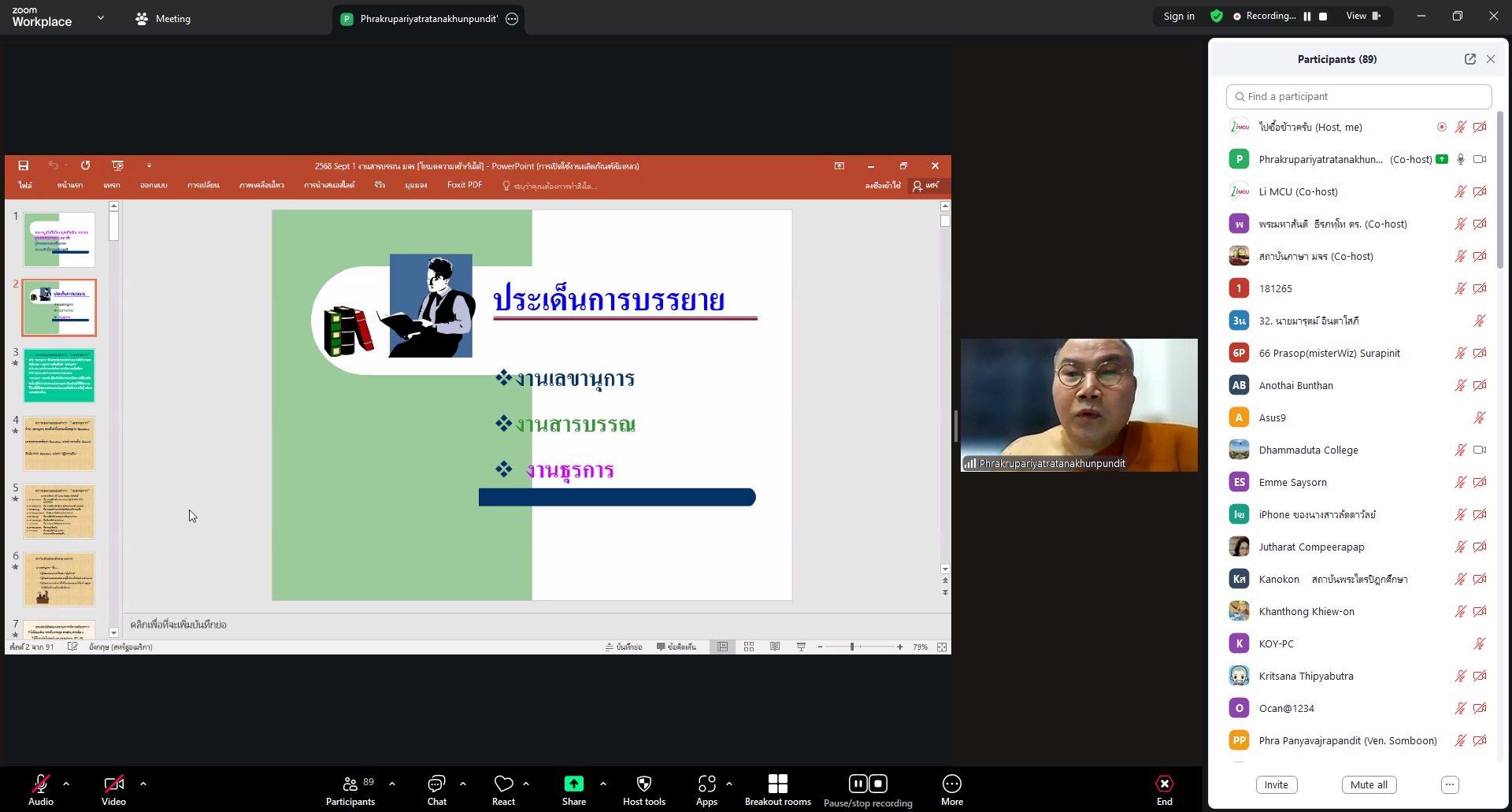Image resolution: width=1512 pixels, height=812 pixels.
Task: Click the React heart icon
Action: (503, 784)
